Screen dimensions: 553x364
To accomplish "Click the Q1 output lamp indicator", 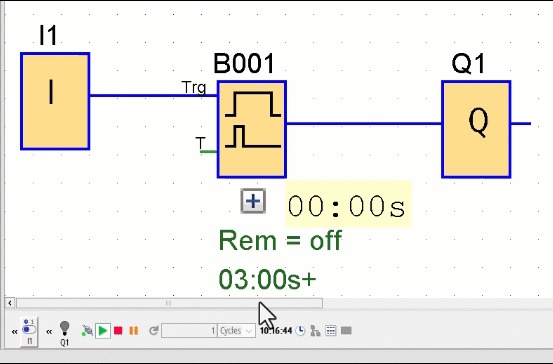I will coord(64,328).
